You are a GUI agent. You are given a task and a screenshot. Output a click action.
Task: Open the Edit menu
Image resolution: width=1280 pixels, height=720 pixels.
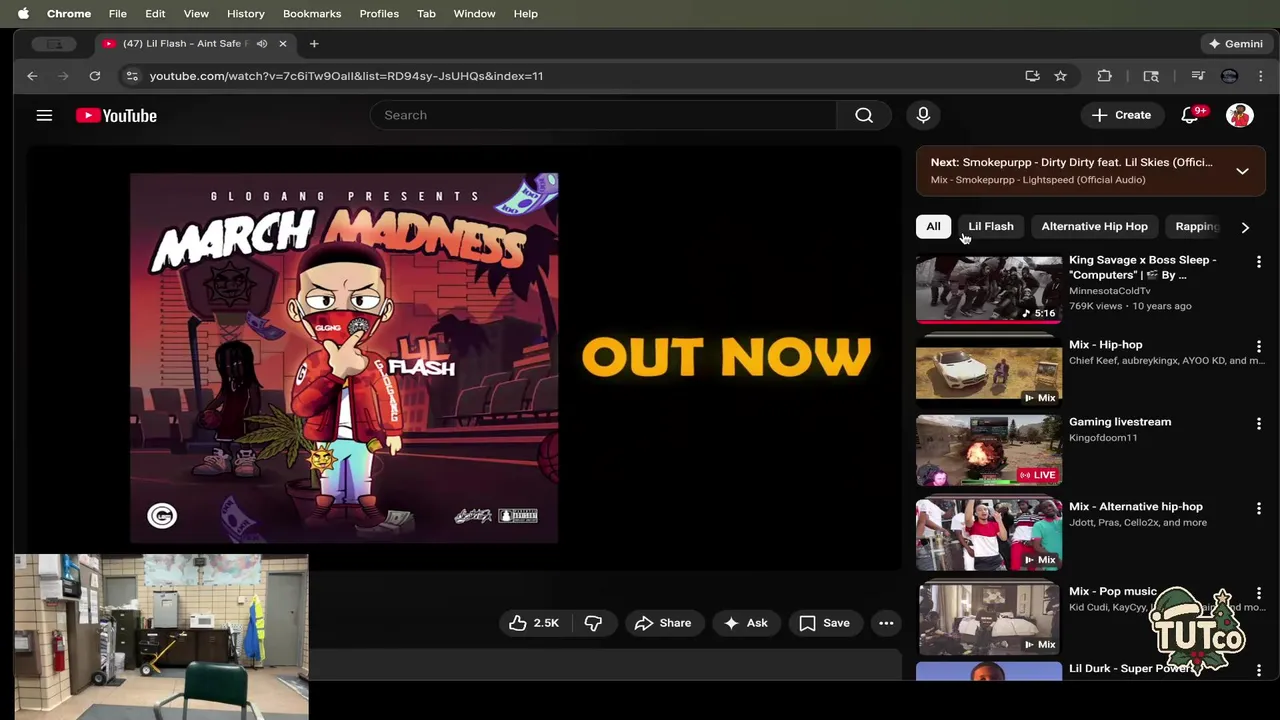[155, 14]
